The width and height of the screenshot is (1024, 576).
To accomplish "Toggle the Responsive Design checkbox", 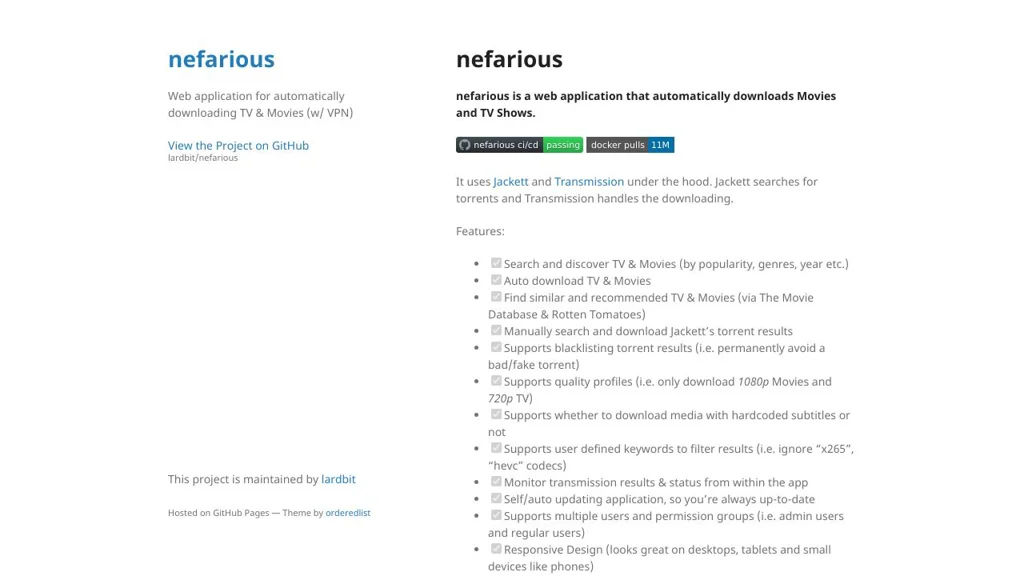I will [x=496, y=549].
